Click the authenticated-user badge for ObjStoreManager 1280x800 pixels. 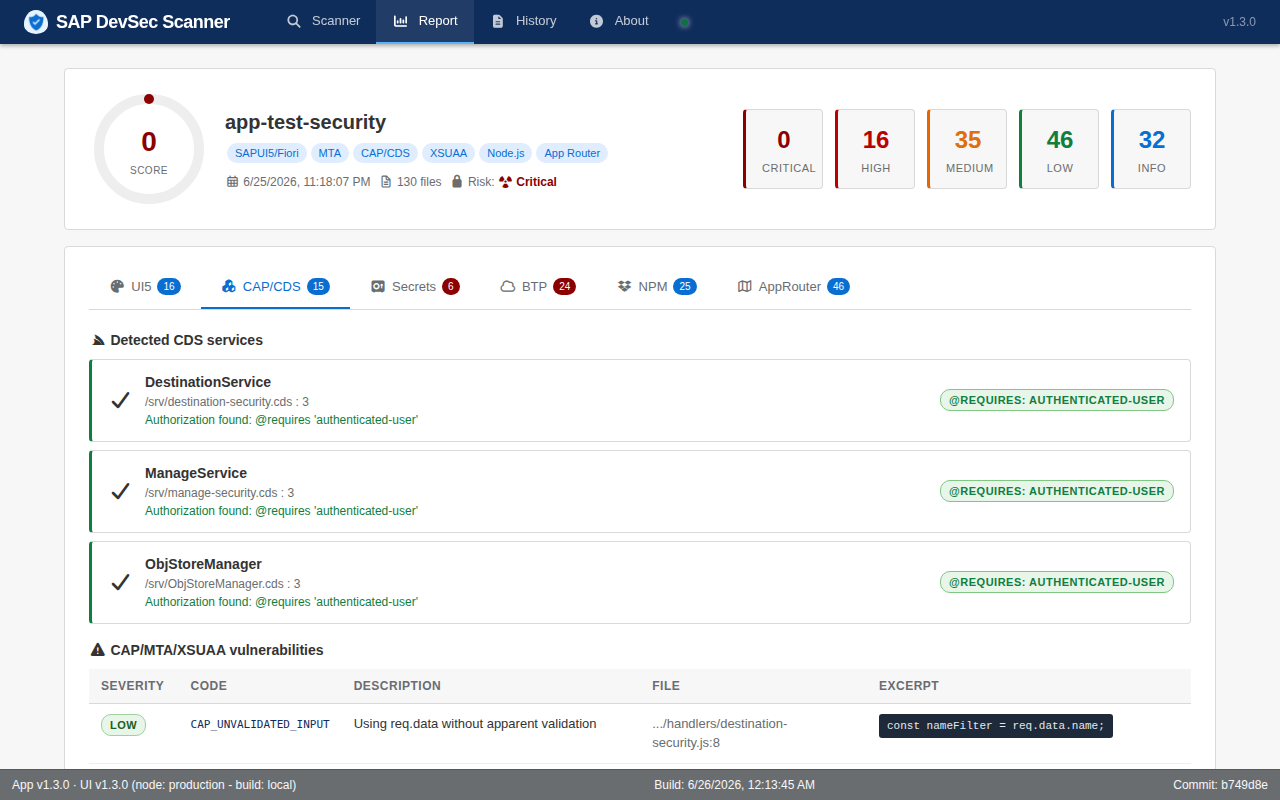[1057, 582]
